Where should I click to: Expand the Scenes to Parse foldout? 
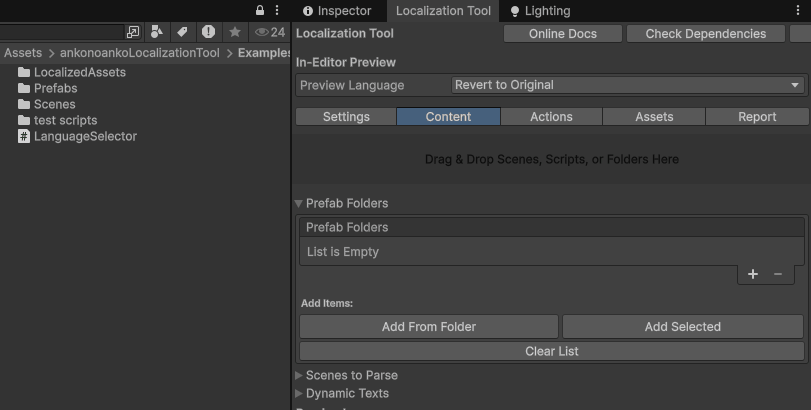(298, 375)
